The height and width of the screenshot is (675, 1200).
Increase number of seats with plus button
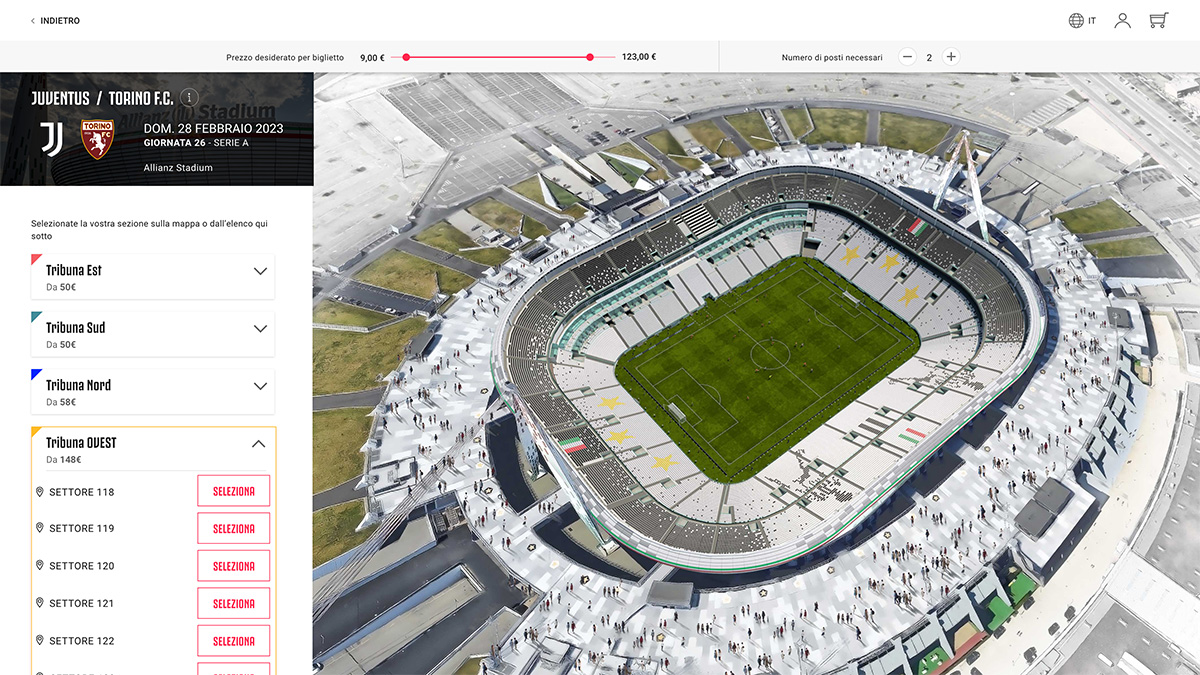(951, 57)
